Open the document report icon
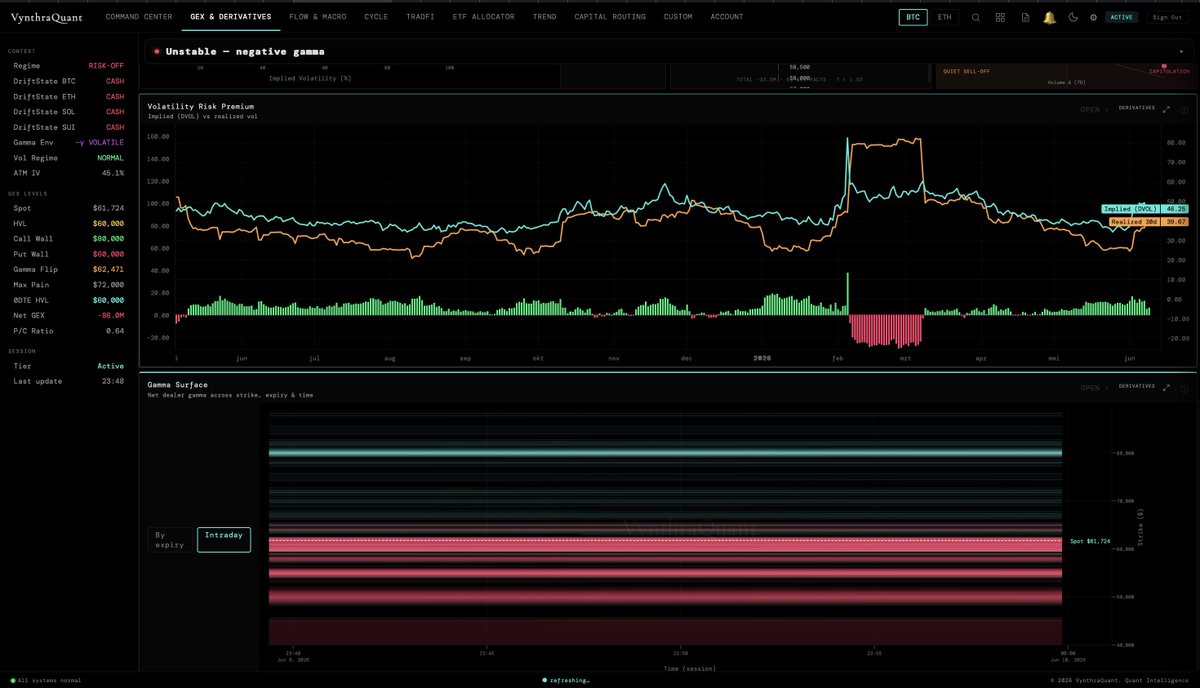Screen dimensions: 1200x688 pos(1025,17)
